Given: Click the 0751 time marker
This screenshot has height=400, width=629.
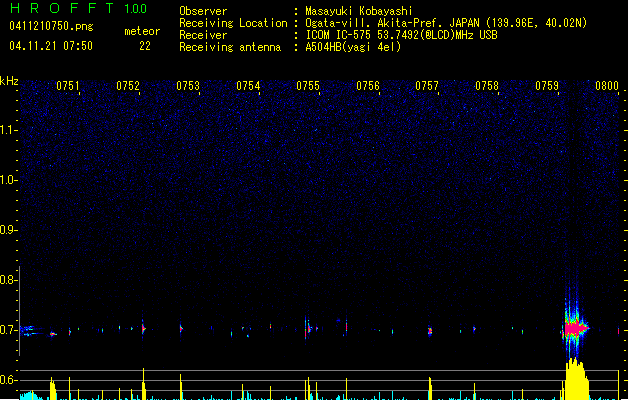Looking at the screenshot, I should [68, 86].
